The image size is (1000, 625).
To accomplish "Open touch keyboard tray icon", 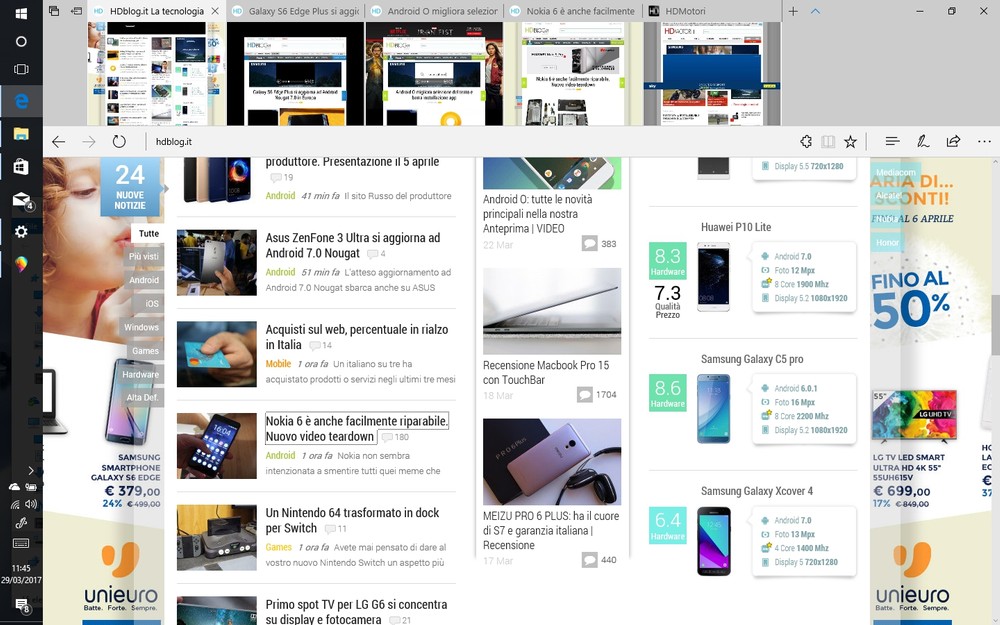I will [x=21, y=543].
